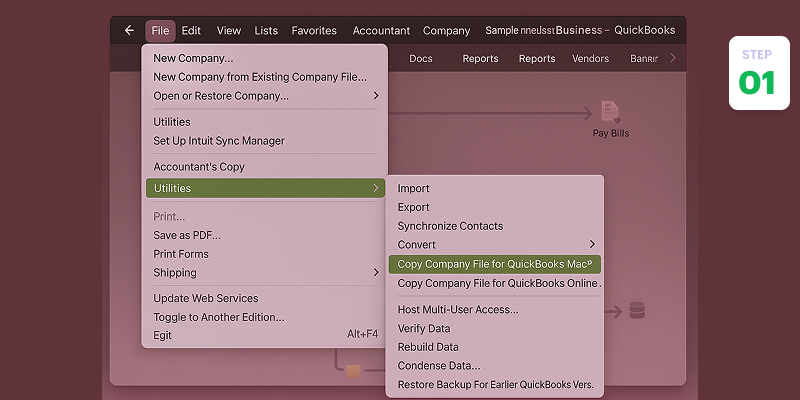Open the Edit menu
Screen dimensions: 800x400
191,31
